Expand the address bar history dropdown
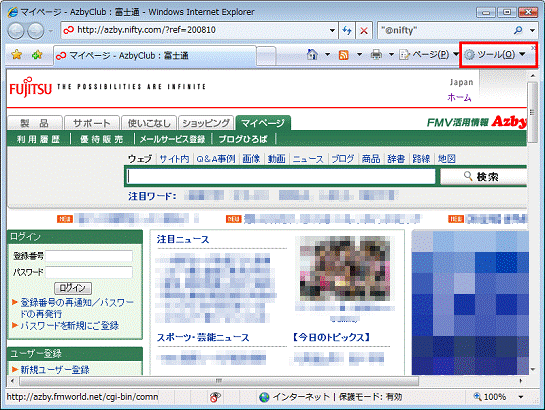 [332, 30]
